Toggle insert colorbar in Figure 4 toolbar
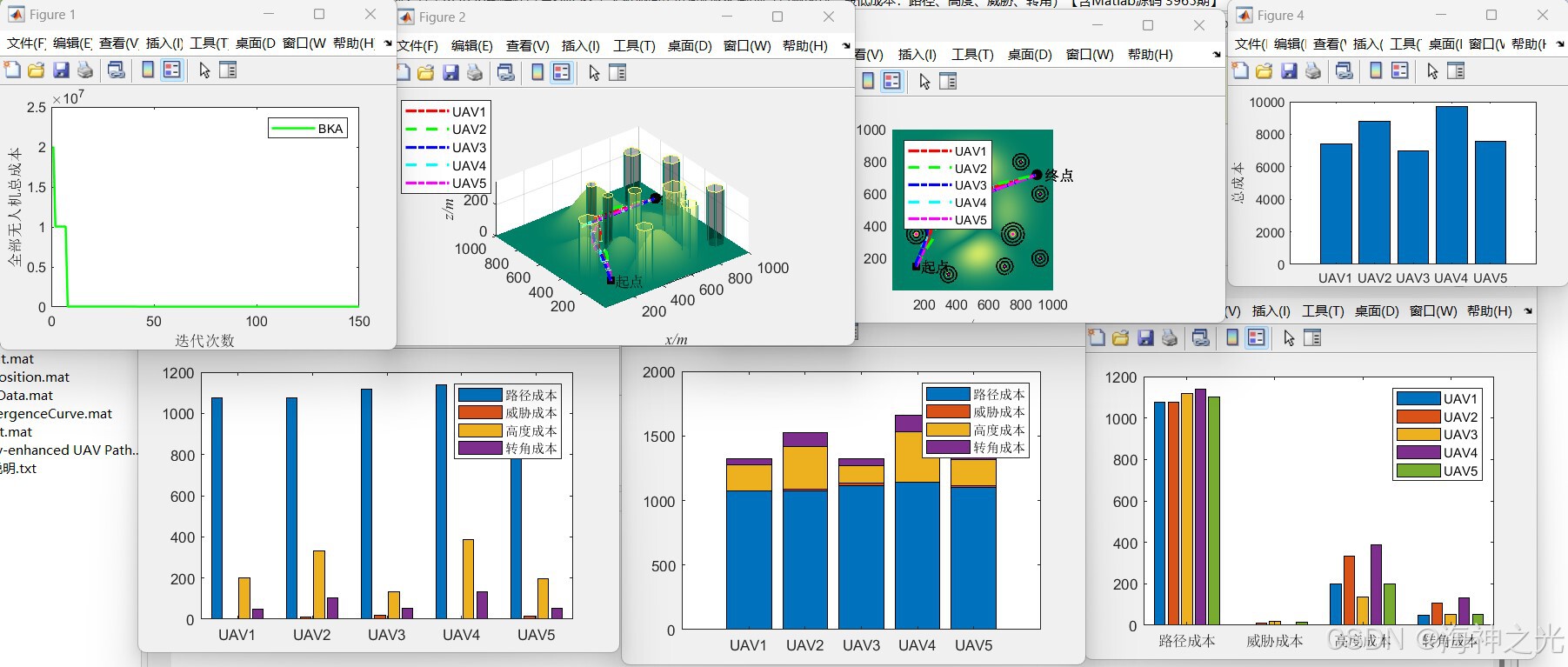1568x667 pixels. click(x=1376, y=70)
